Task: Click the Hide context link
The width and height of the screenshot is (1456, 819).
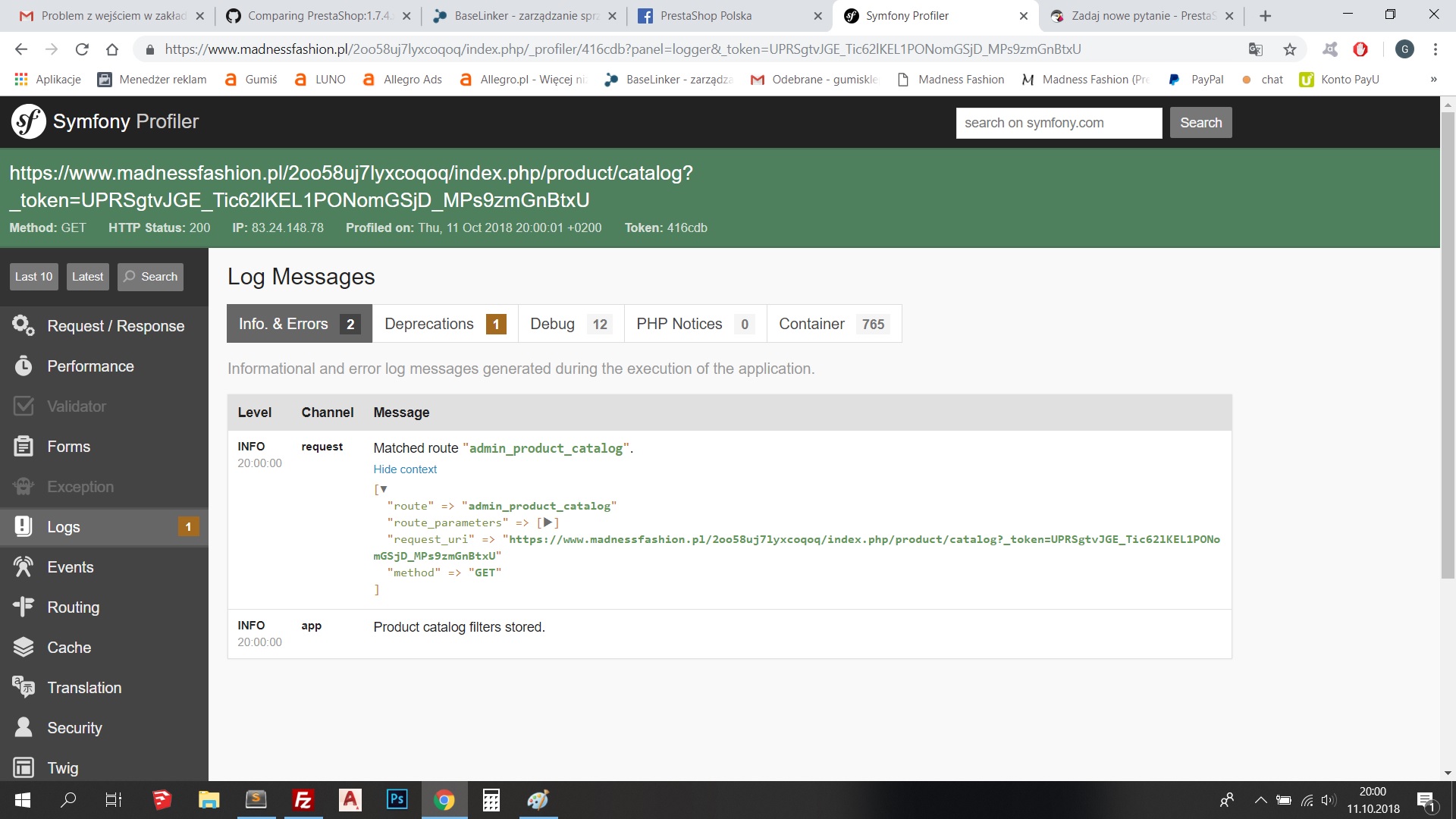Action: pyautogui.click(x=405, y=469)
